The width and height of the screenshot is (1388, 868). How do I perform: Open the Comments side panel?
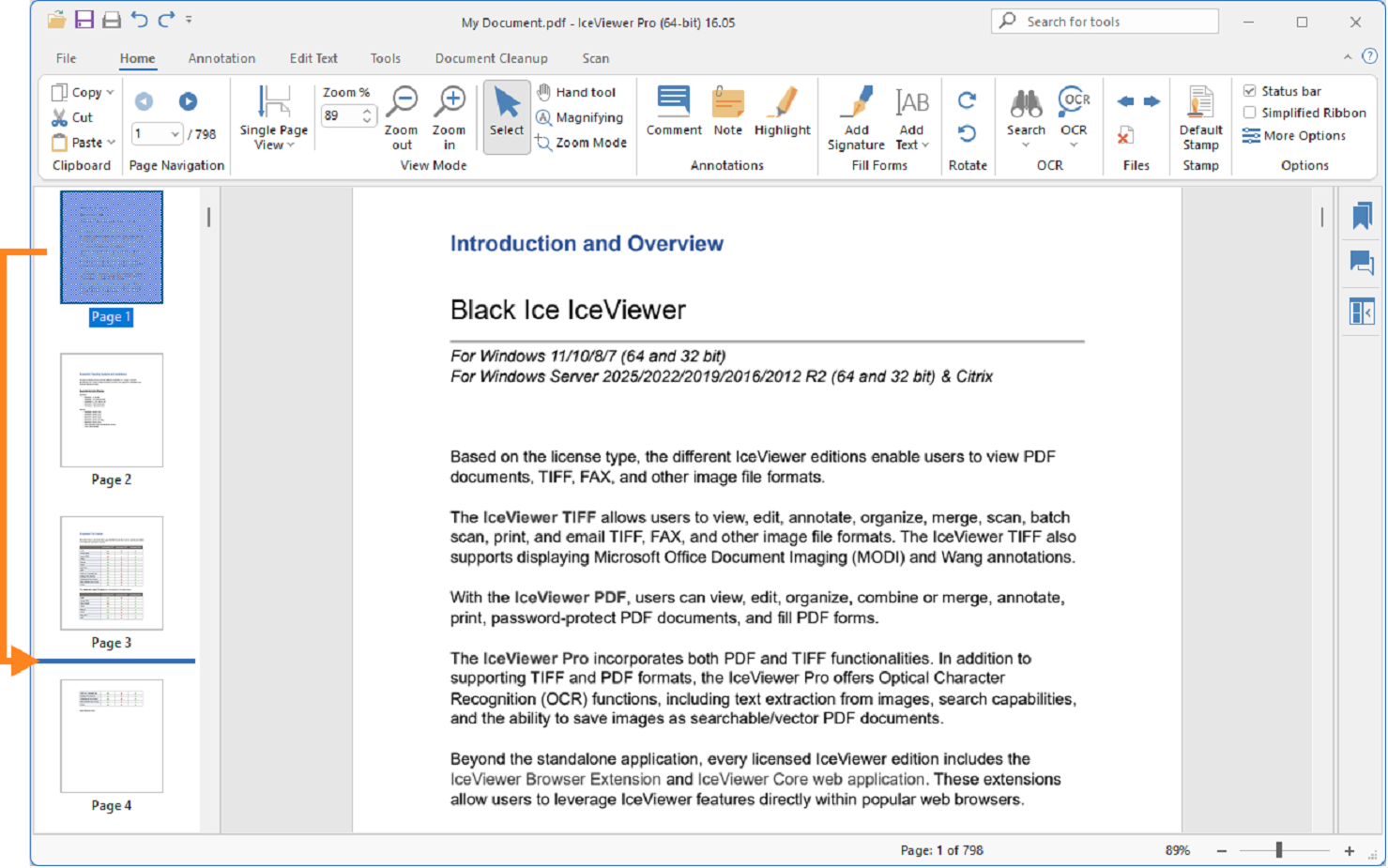coord(1362,262)
